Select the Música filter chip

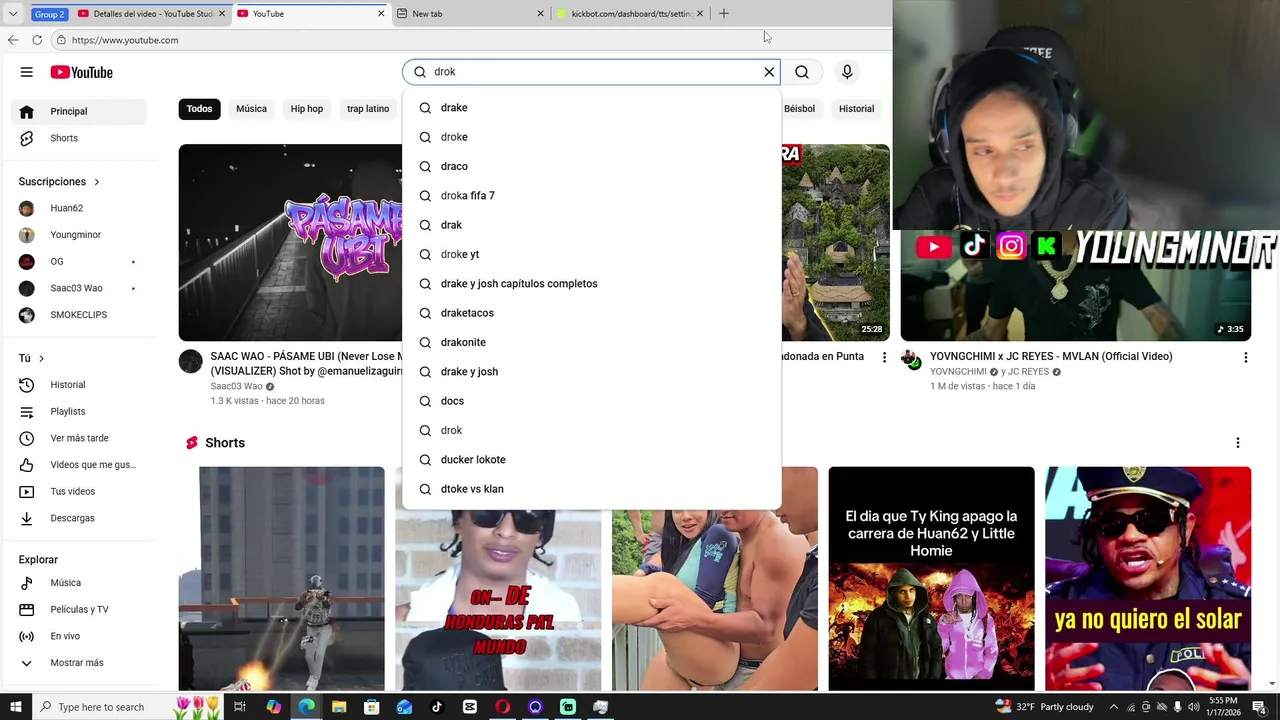coord(251,109)
